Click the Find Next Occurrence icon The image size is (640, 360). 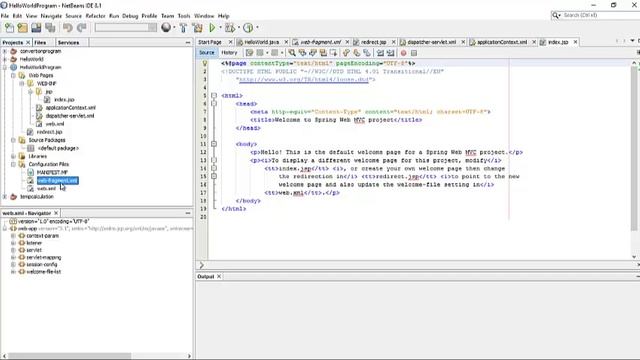click(313, 53)
